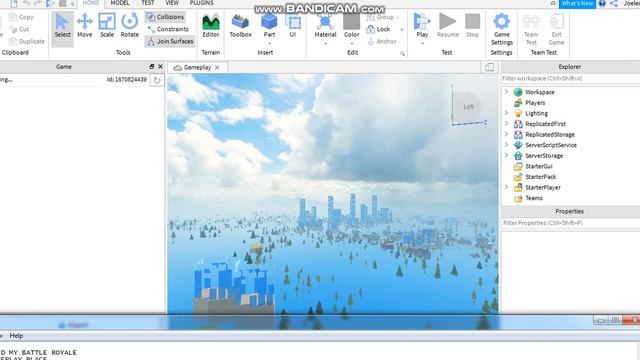
Task: Click the Resume button
Action: [448, 26]
